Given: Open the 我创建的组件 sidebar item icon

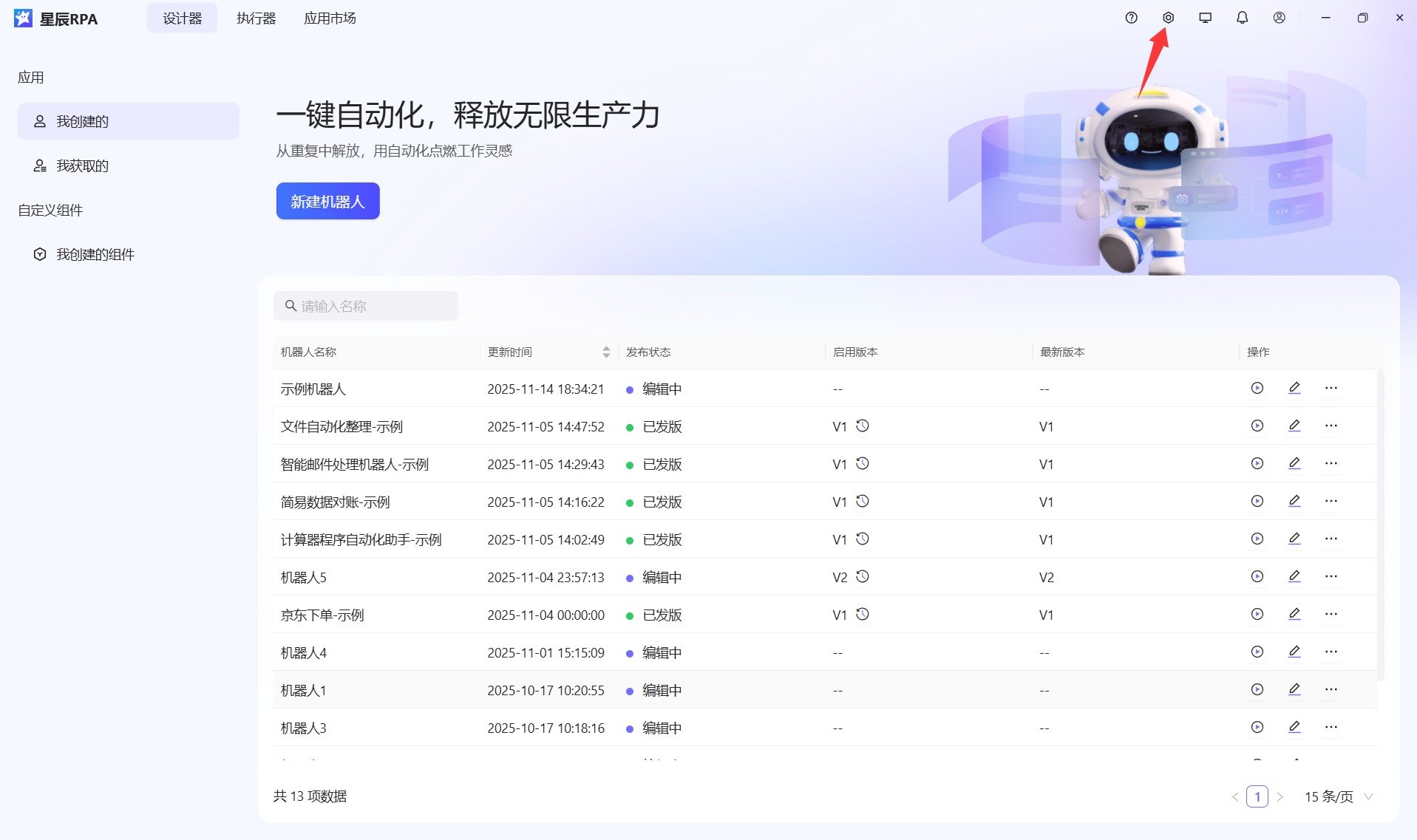Looking at the screenshot, I should pos(39,253).
